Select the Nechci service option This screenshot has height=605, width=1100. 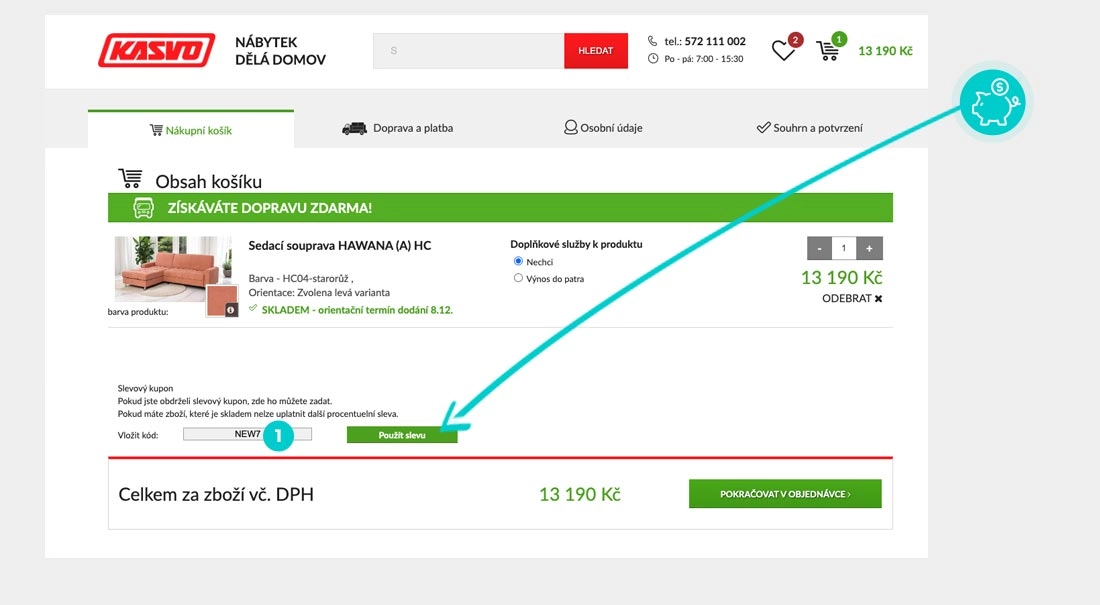pos(518,261)
